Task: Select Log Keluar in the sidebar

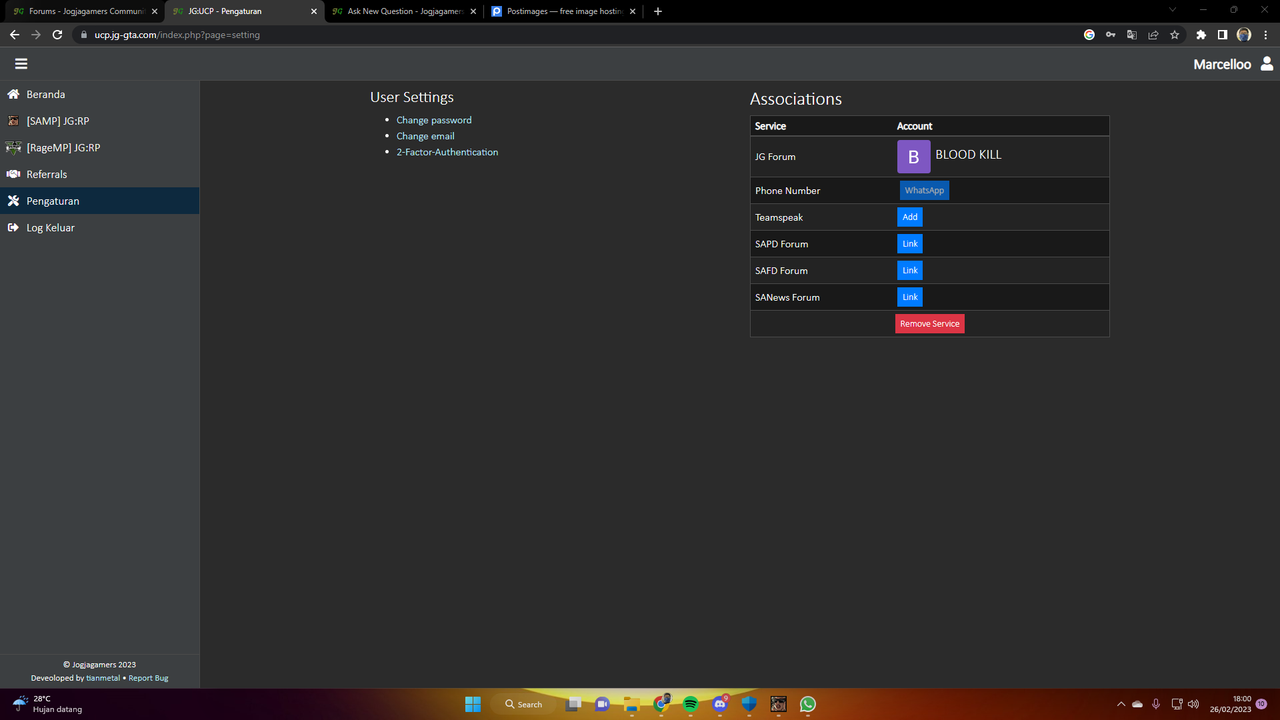Action: pos(99,228)
